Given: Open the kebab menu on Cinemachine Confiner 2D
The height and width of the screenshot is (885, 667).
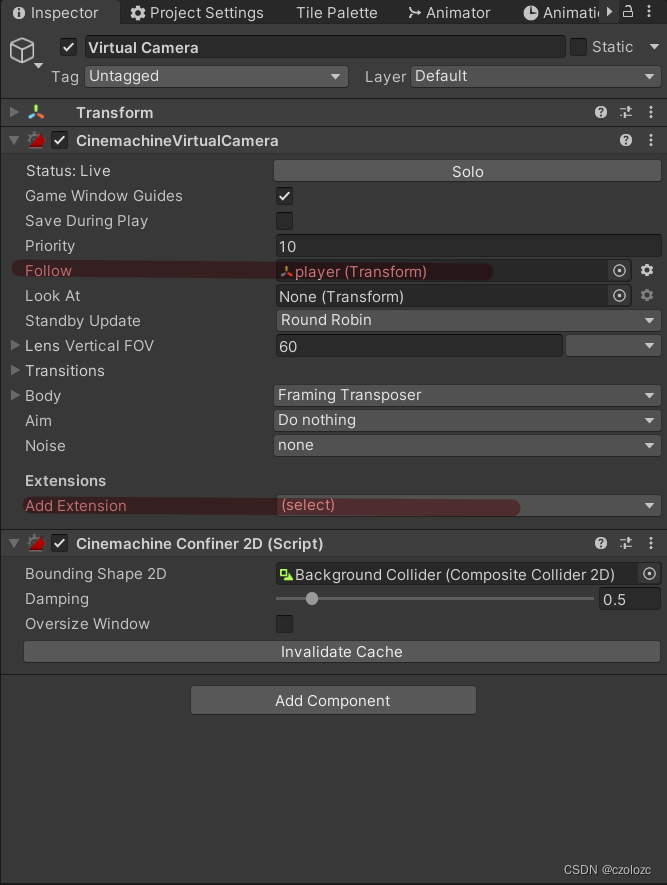Looking at the screenshot, I should pos(651,543).
